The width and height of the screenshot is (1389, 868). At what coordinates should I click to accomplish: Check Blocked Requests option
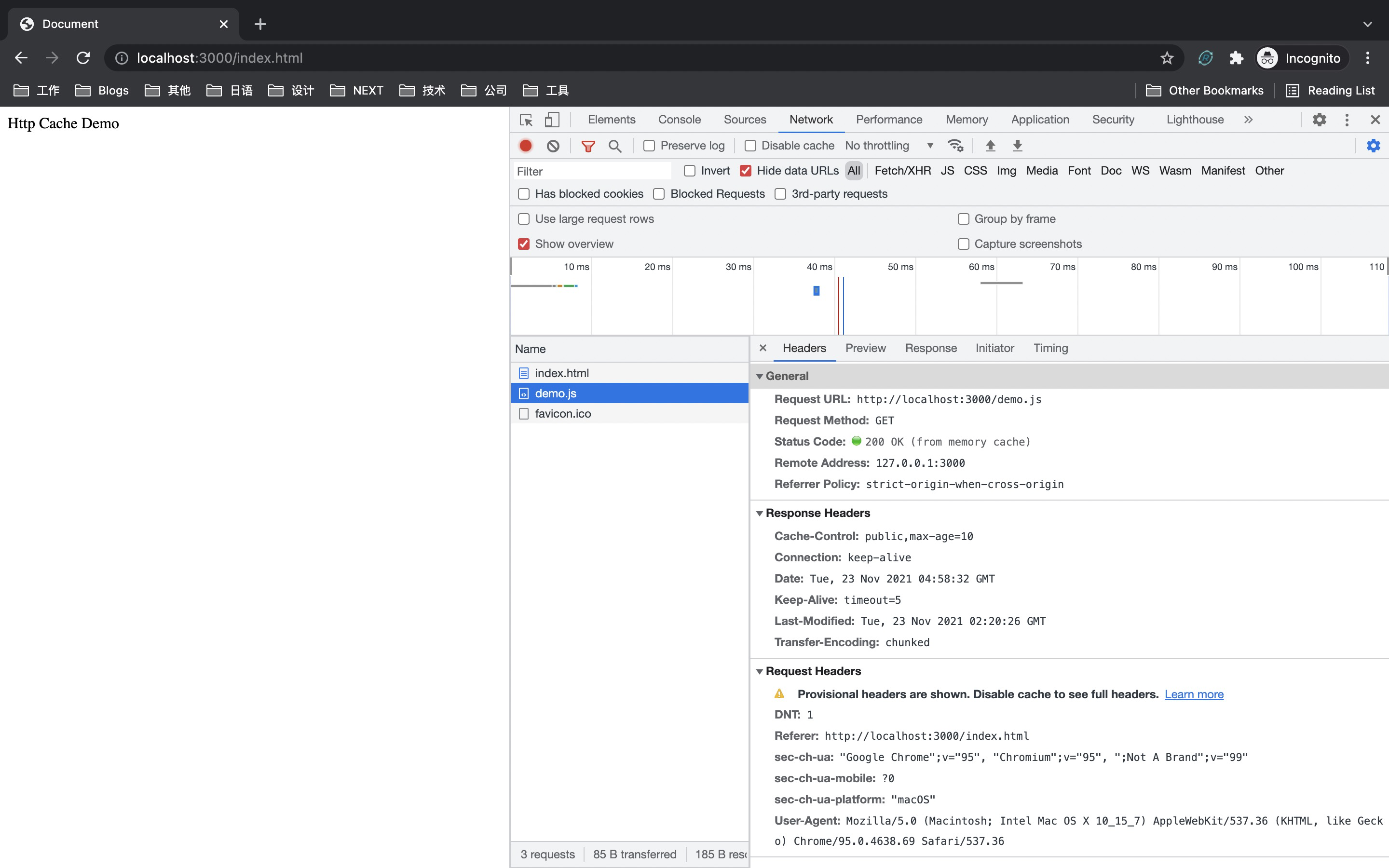pos(659,194)
